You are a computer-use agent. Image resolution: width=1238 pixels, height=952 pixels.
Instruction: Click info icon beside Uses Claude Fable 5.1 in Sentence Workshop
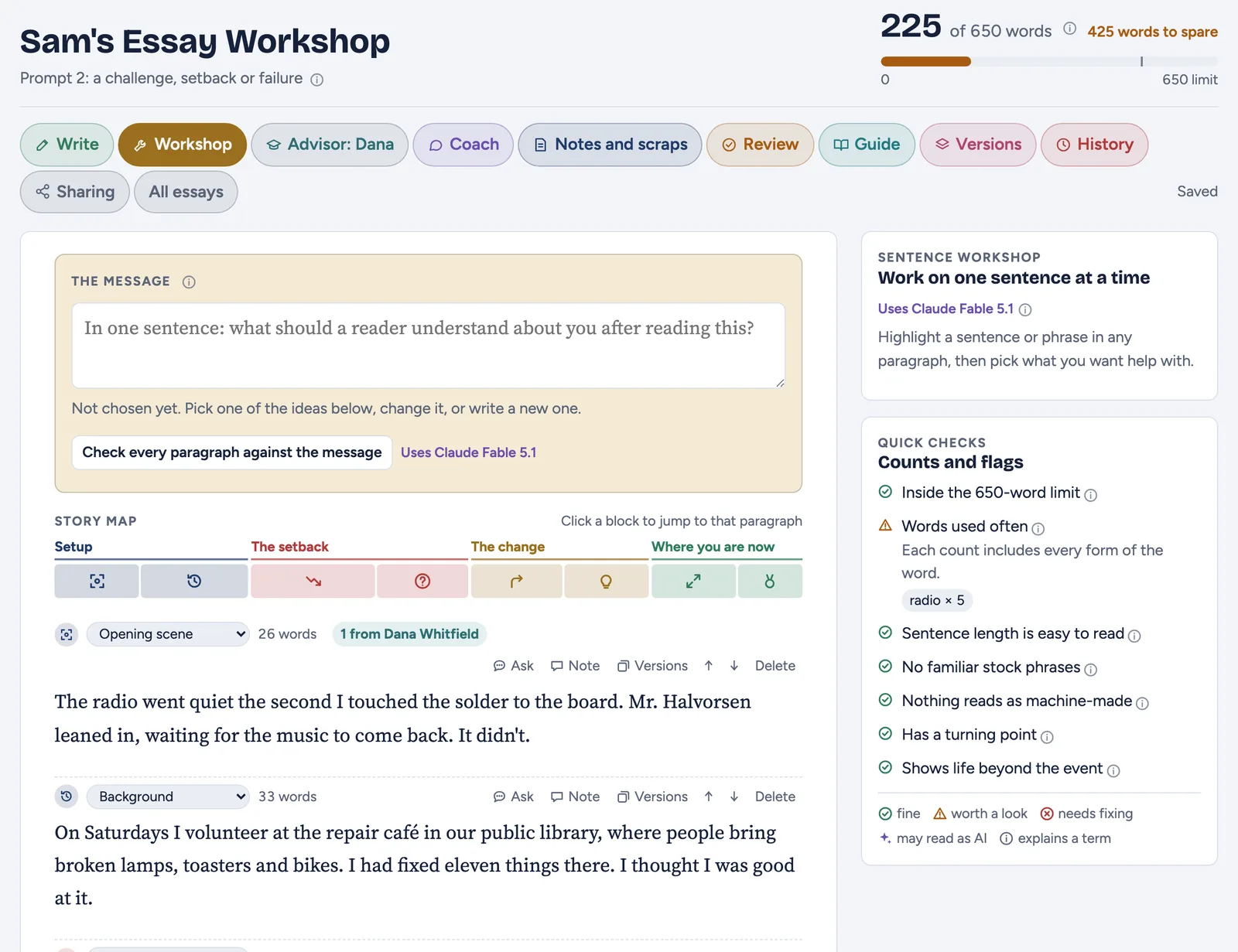(1025, 309)
